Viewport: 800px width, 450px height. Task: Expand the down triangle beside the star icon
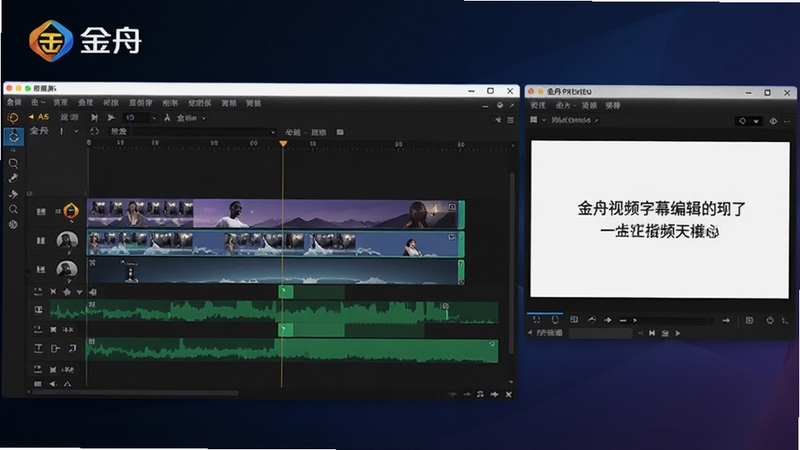pyautogui.click(x=79, y=292)
